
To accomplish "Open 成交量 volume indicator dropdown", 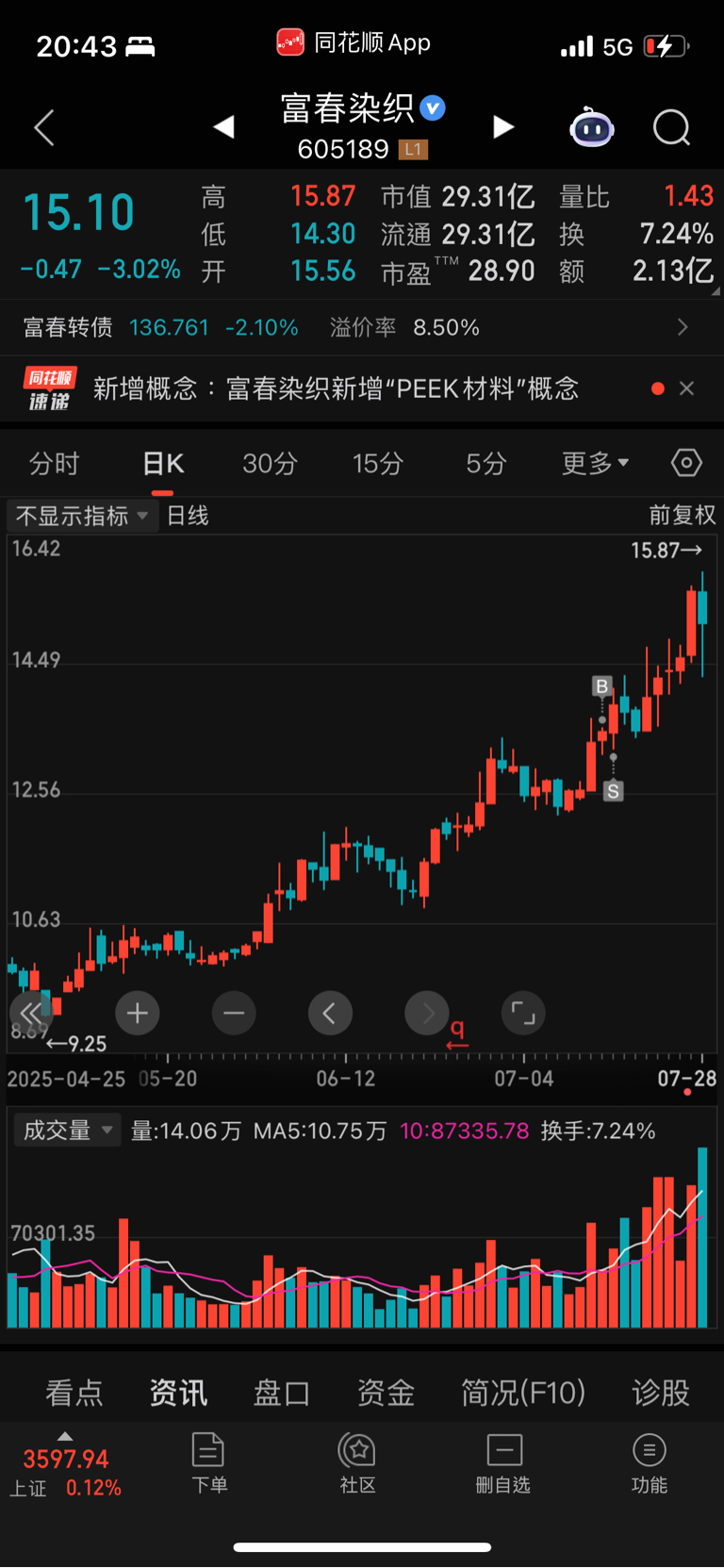I will tap(67, 1130).
